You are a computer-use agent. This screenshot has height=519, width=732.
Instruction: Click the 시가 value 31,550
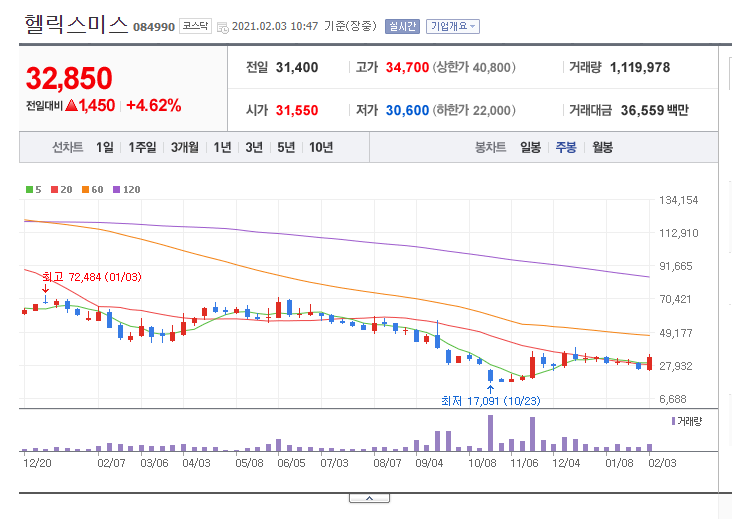(x=297, y=110)
